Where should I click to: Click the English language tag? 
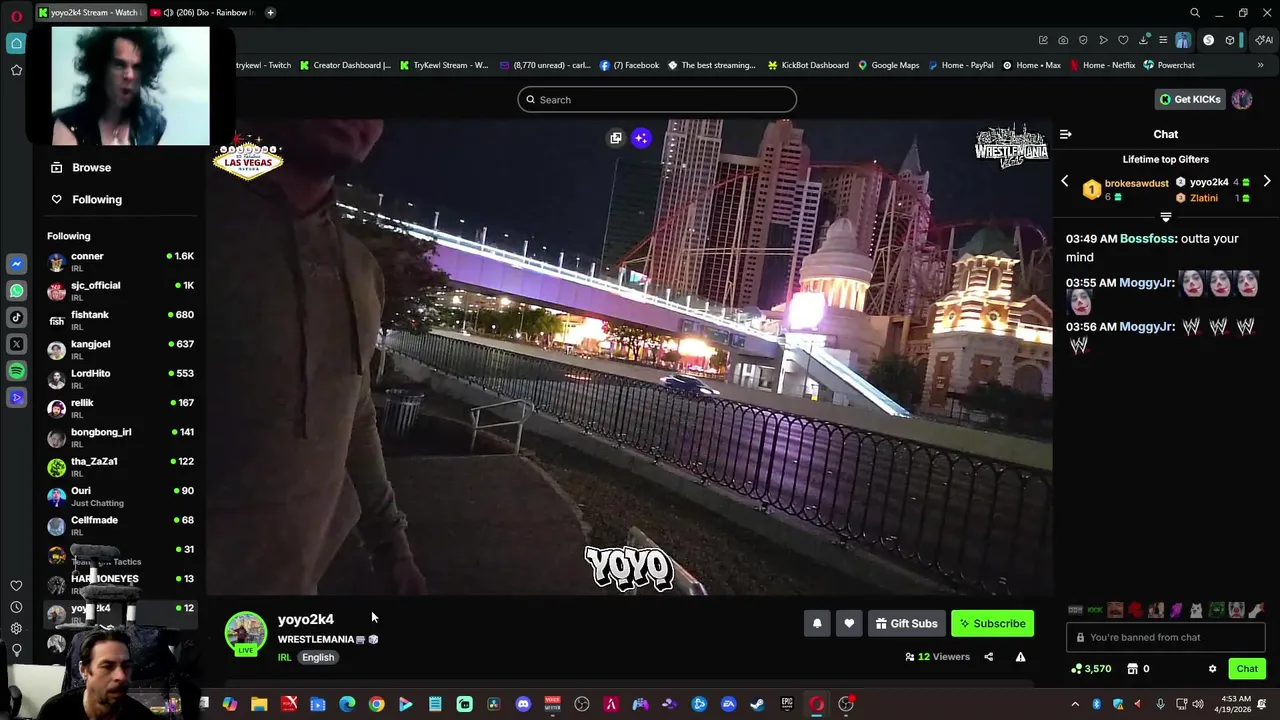[x=318, y=657]
